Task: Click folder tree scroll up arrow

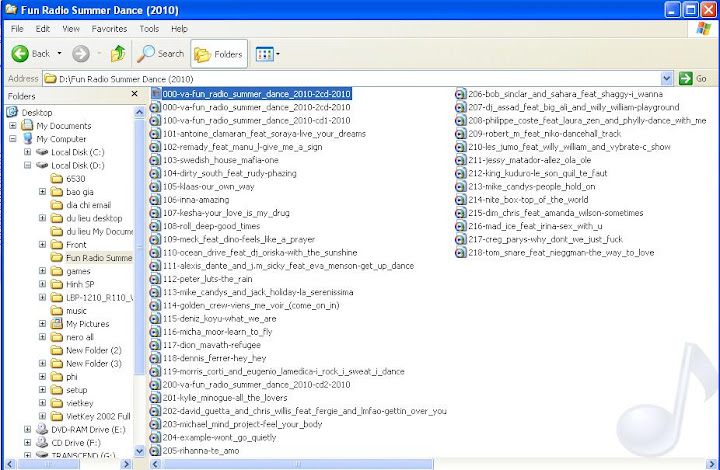Action: (x=140, y=112)
